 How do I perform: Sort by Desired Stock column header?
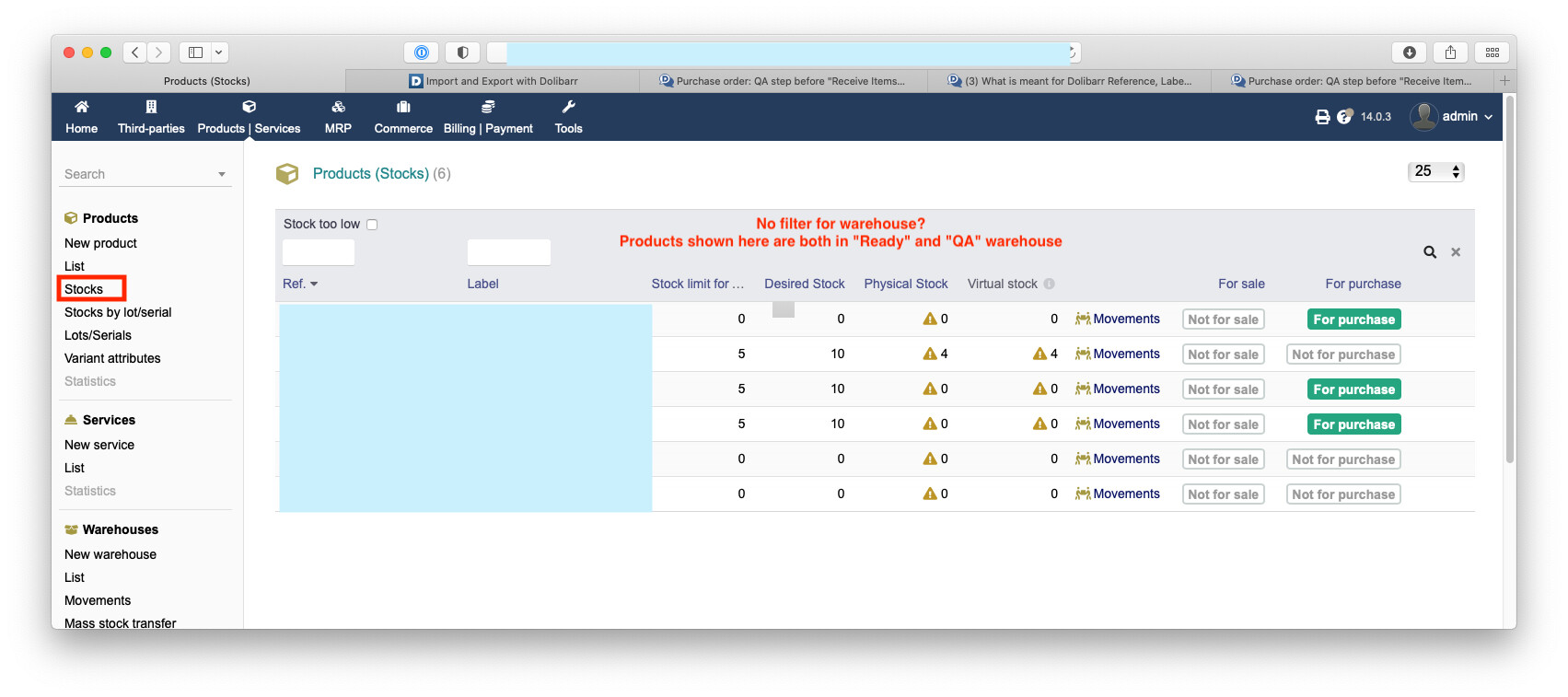pos(804,284)
